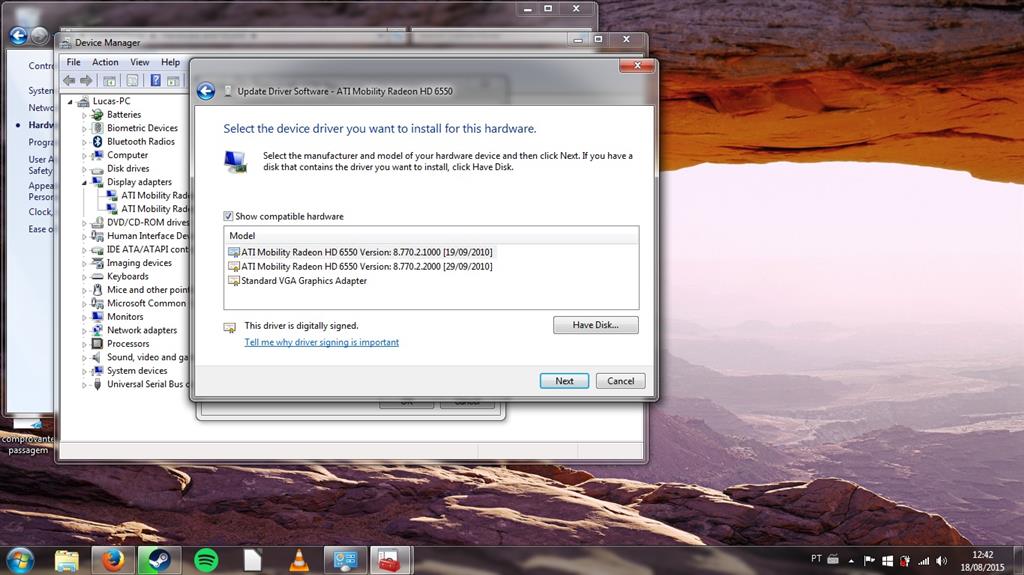This screenshot has width=1024, height=575.
Task: Open the Windows Start orb
Action: (20, 560)
